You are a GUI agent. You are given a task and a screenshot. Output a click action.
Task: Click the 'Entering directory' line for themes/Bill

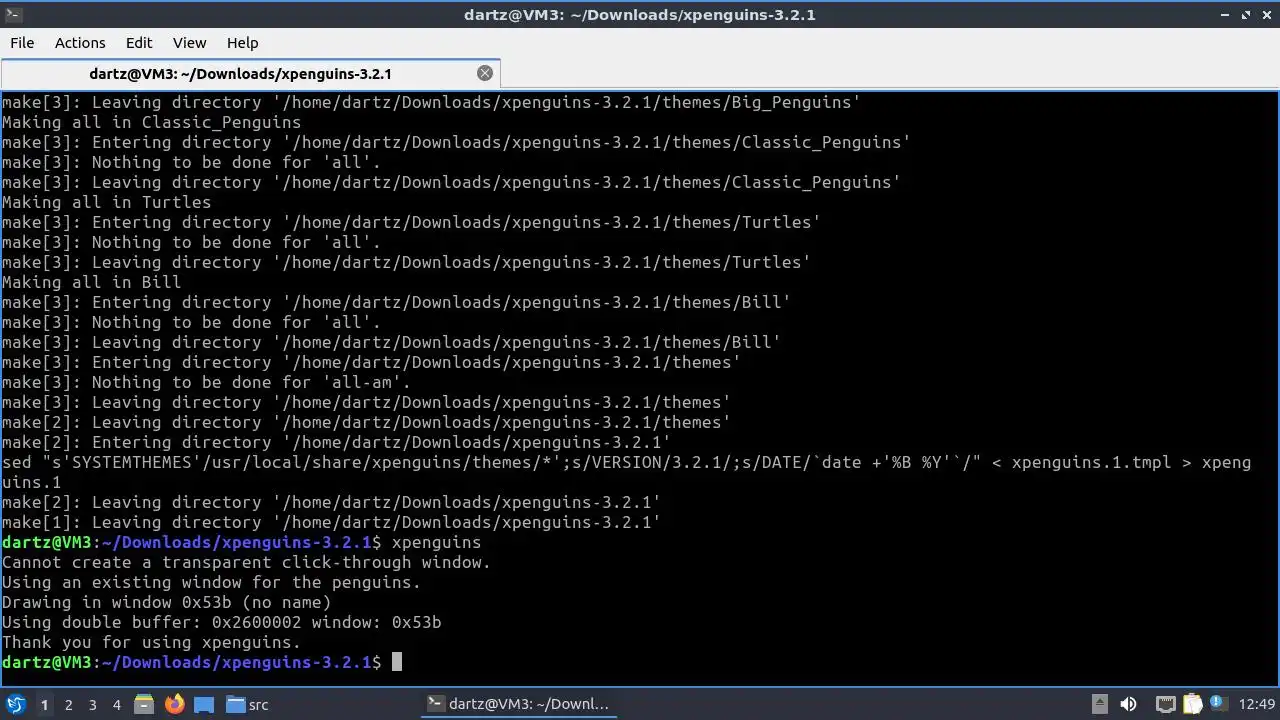396,302
